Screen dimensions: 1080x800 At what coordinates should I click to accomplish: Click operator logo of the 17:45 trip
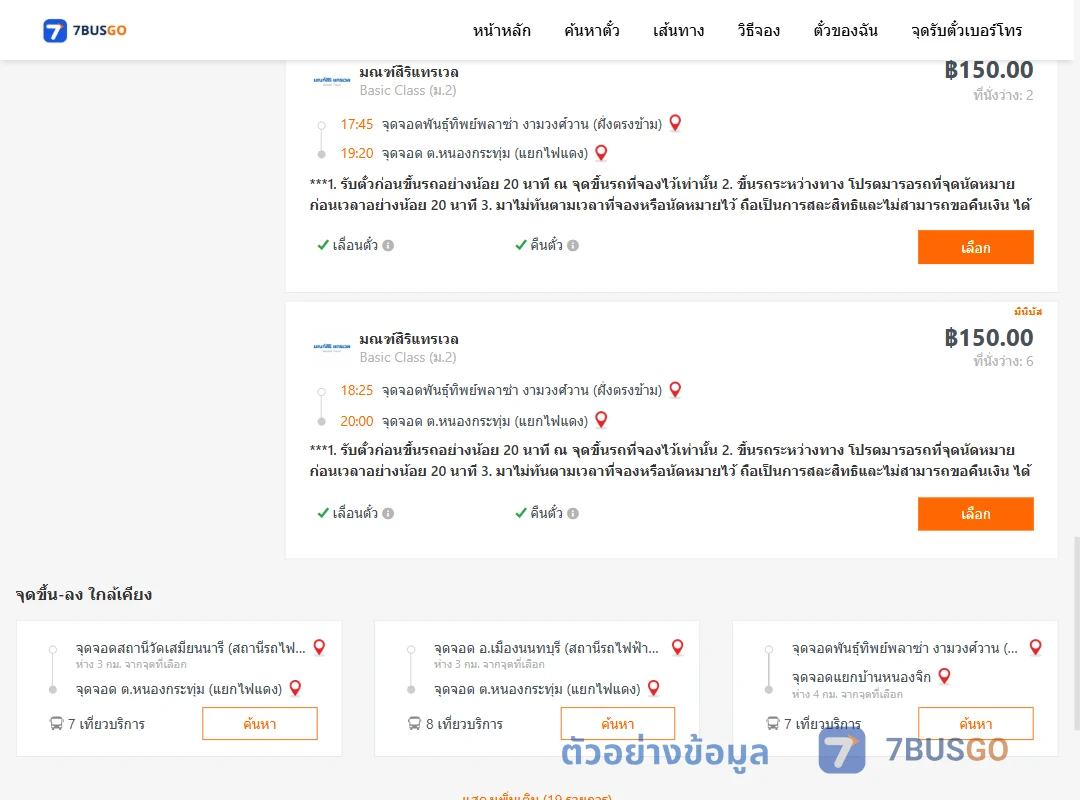pos(332,81)
